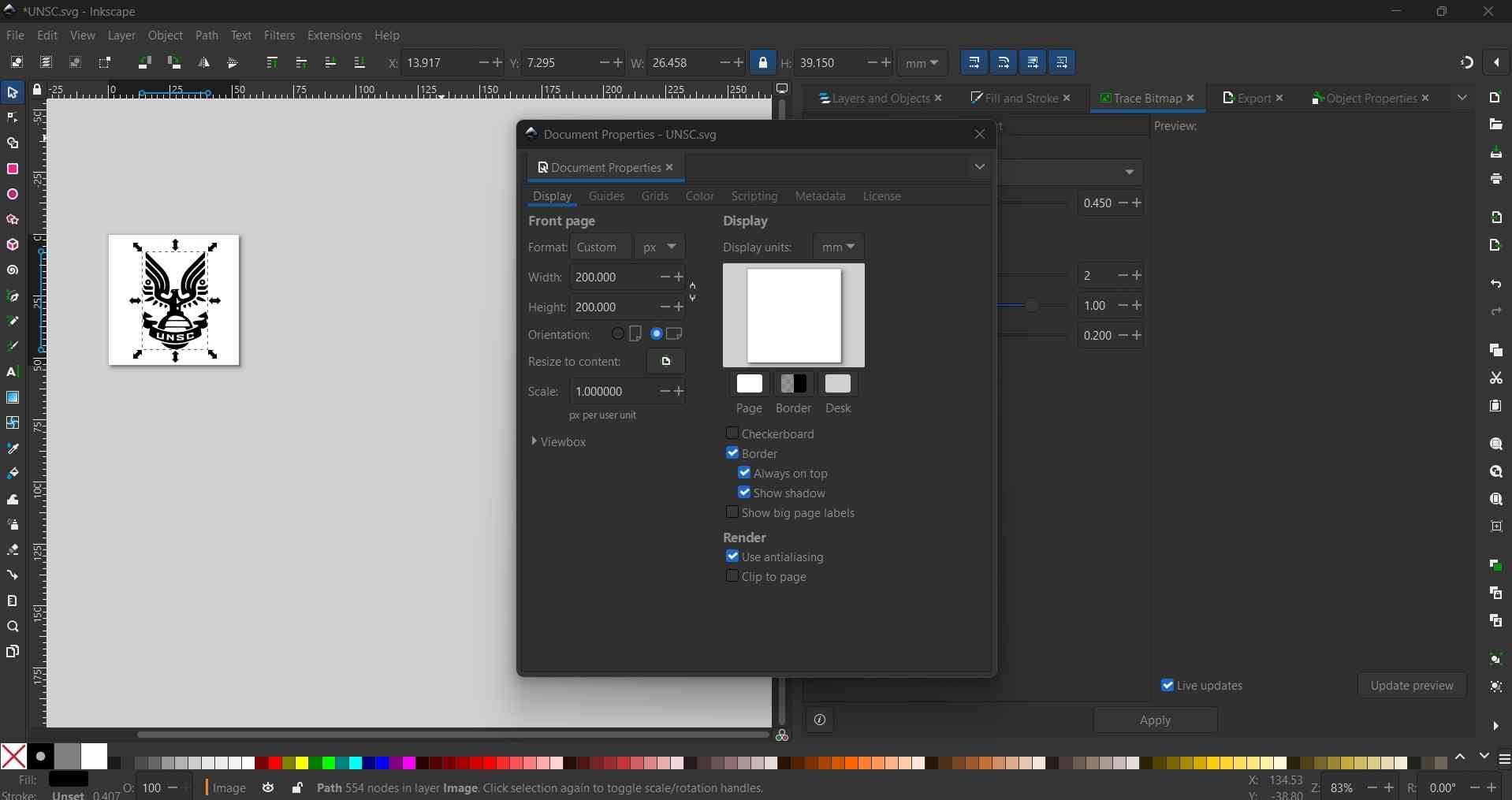Enable Clip to page checkbox
The width and height of the screenshot is (1512, 800).
[x=732, y=576]
